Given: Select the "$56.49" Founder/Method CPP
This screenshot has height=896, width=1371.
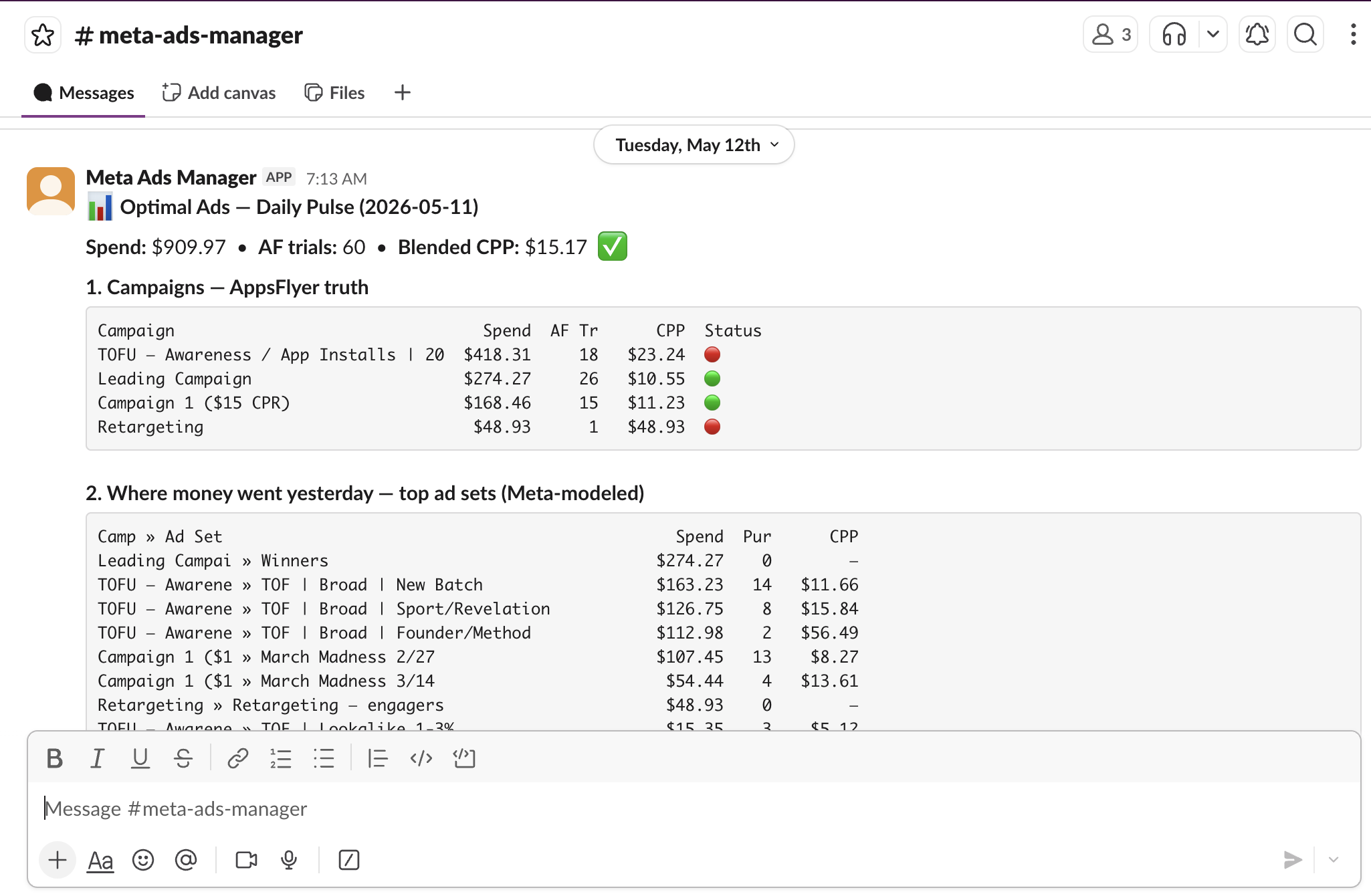Looking at the screenshot, I should click(x=829, y=633).
